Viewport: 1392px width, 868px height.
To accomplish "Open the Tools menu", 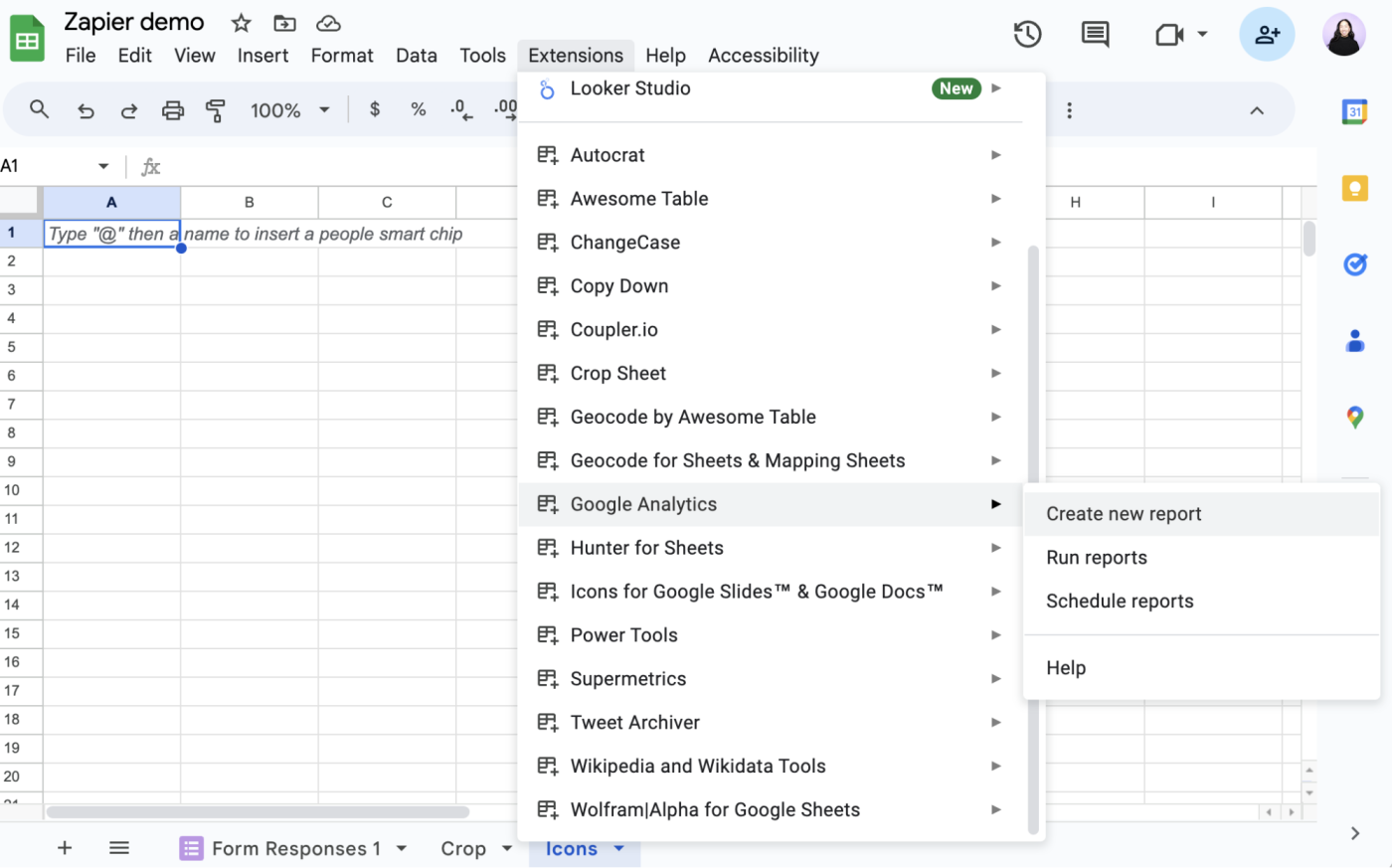I will coord(482,56).
